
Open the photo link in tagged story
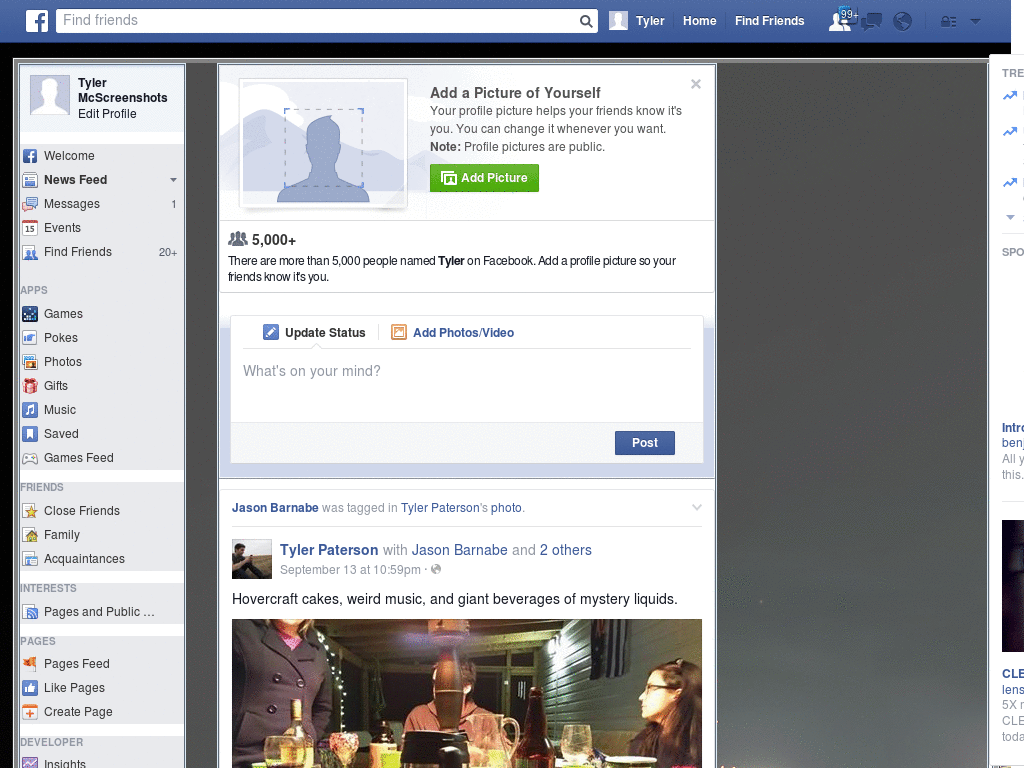tap(506, 508)
